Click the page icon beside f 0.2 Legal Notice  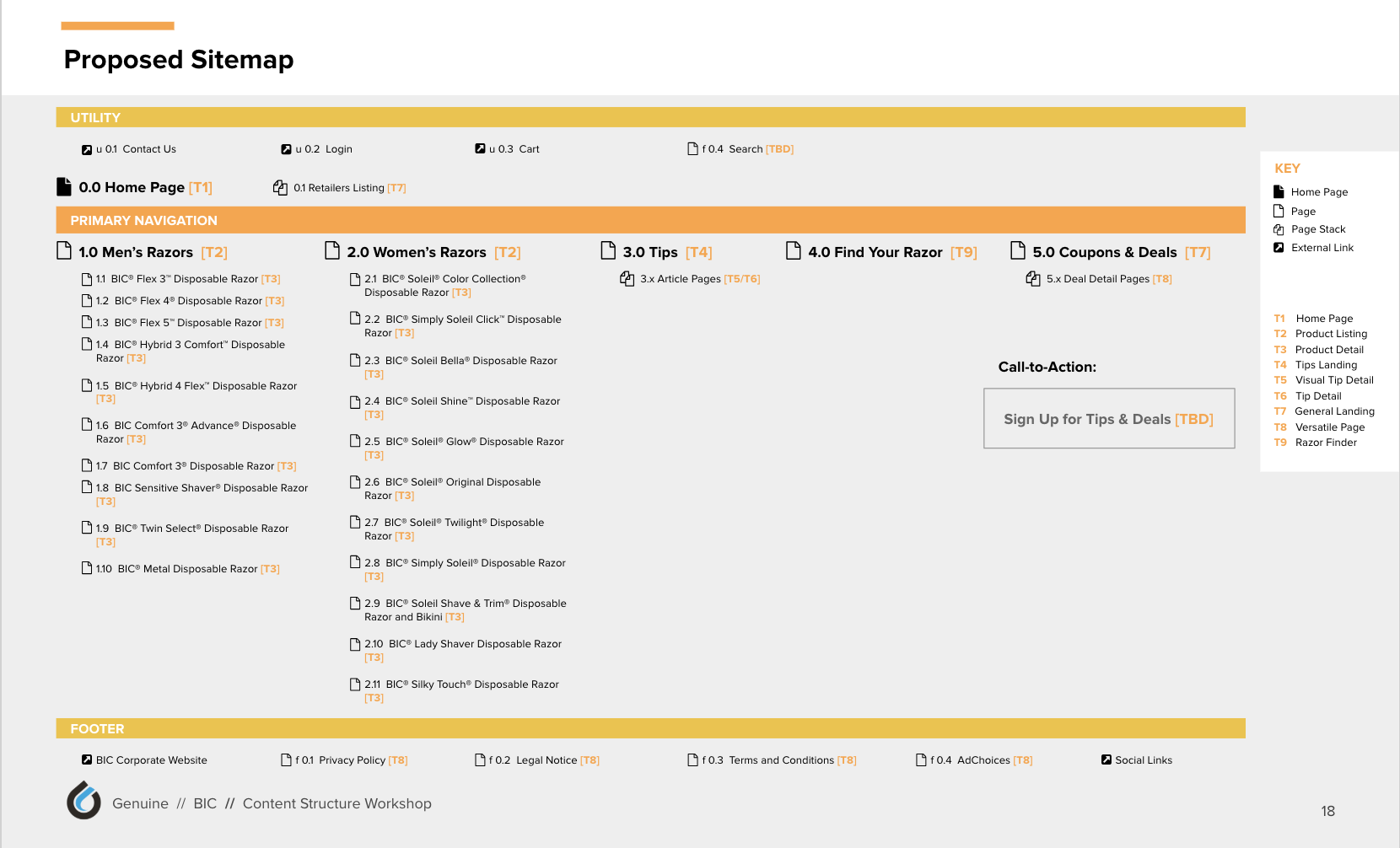[480, 759]
